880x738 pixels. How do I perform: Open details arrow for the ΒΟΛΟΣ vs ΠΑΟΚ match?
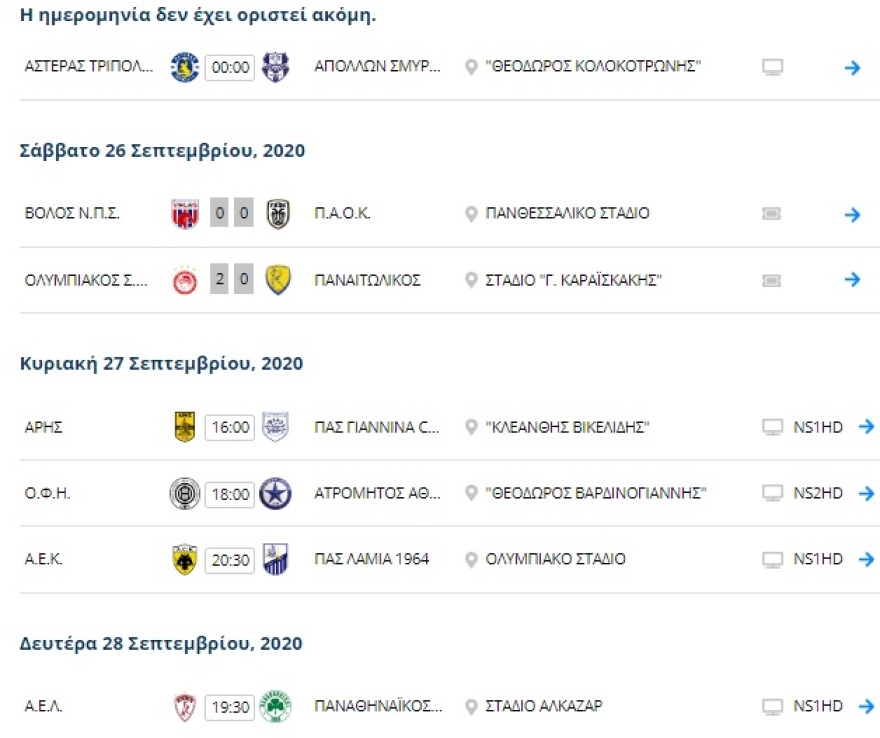(x=852, y=213)
